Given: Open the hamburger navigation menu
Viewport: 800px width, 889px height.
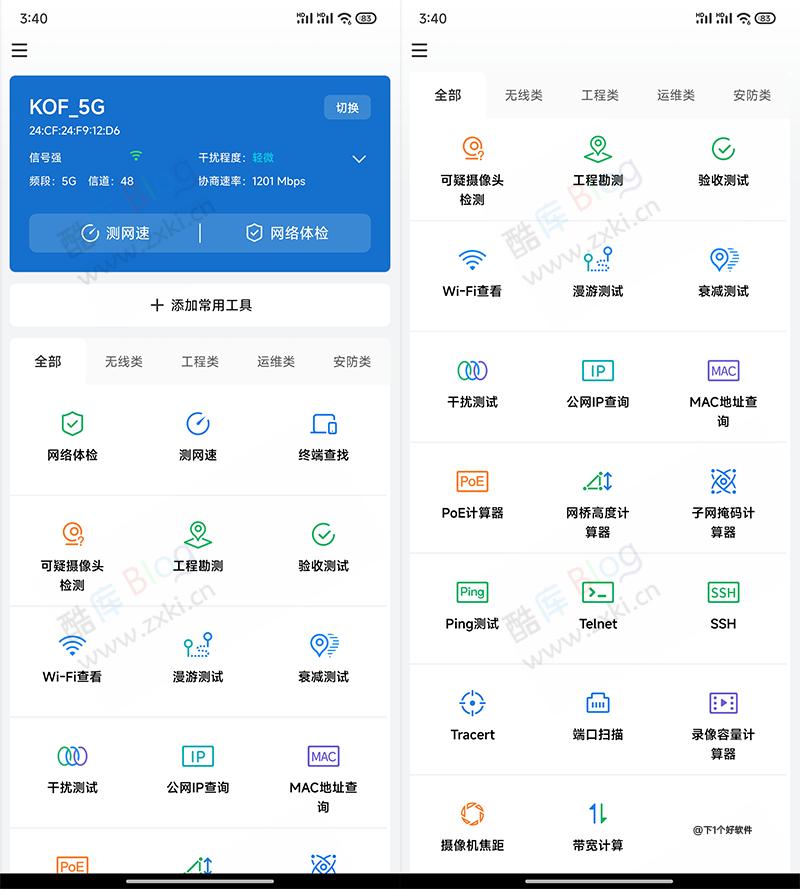Looking at the screenshot, I should pyautogui.click(x=20, y=50).
